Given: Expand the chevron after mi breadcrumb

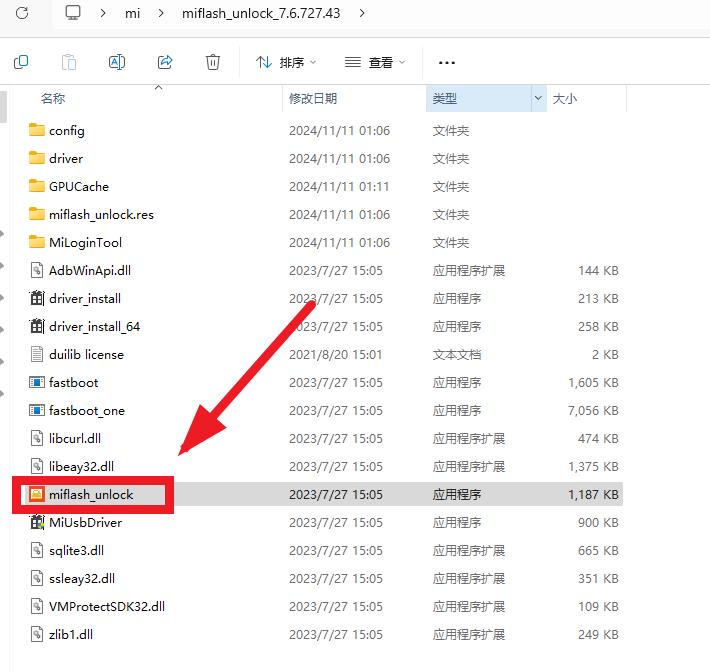Looking at the screenshot, I should (161, 13).
